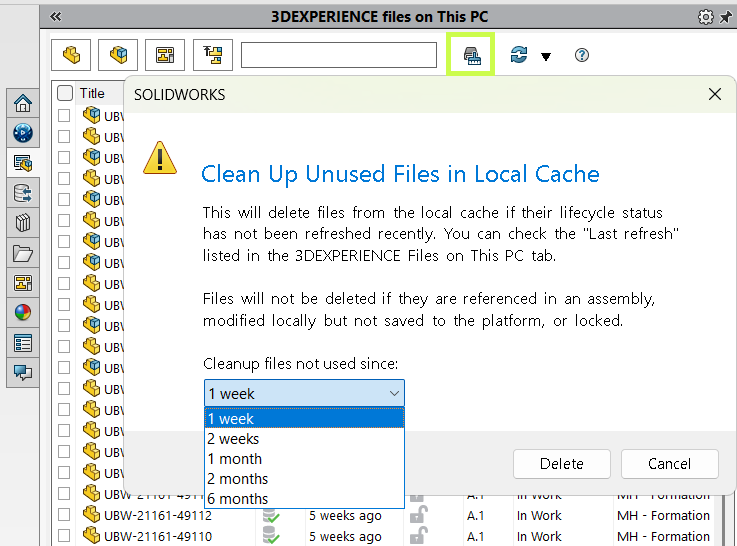
Task: Click the clean up cache broom icon
Action: (470, 54)
